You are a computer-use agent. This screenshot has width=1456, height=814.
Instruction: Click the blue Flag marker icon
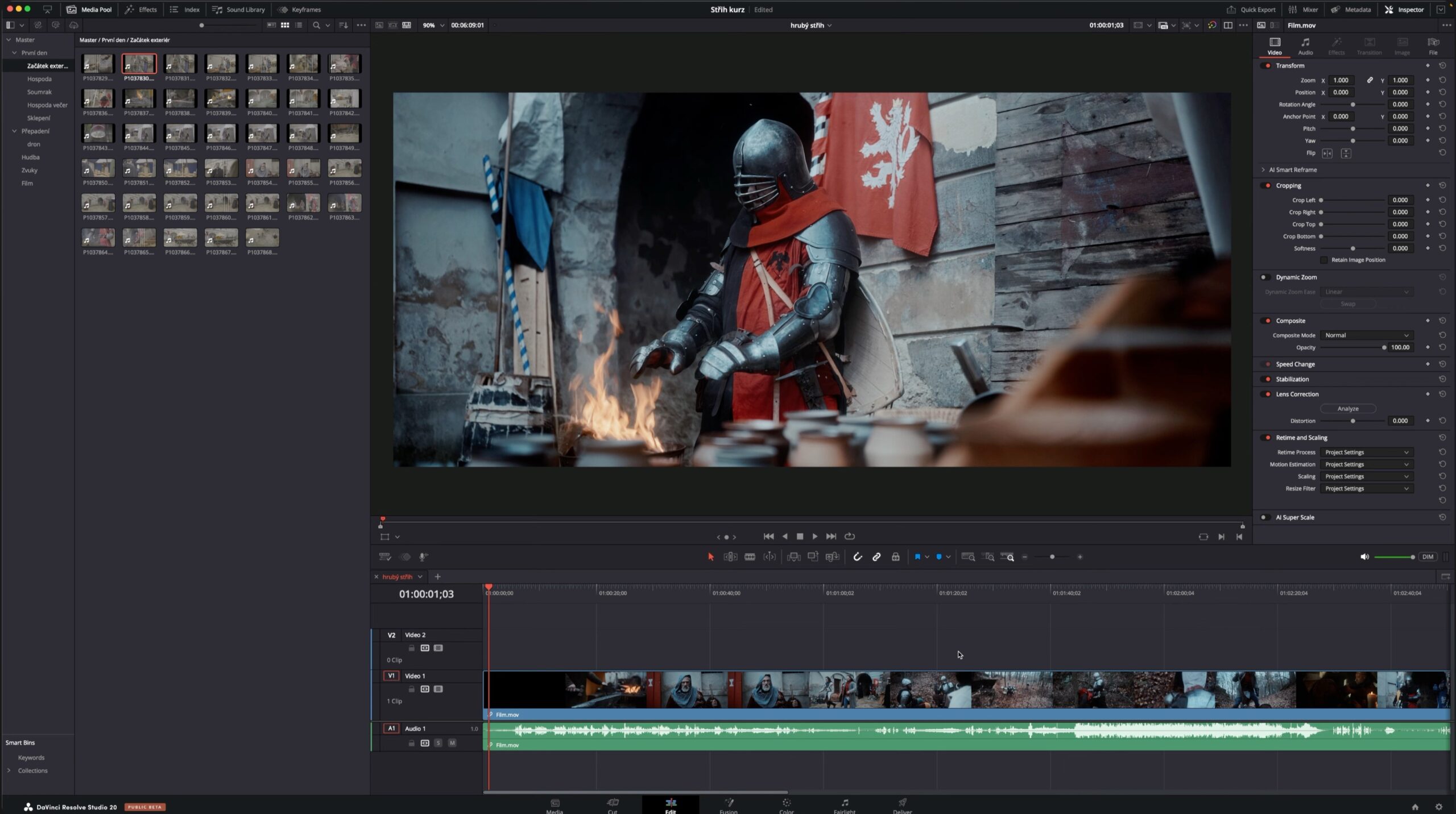point(917,557)
